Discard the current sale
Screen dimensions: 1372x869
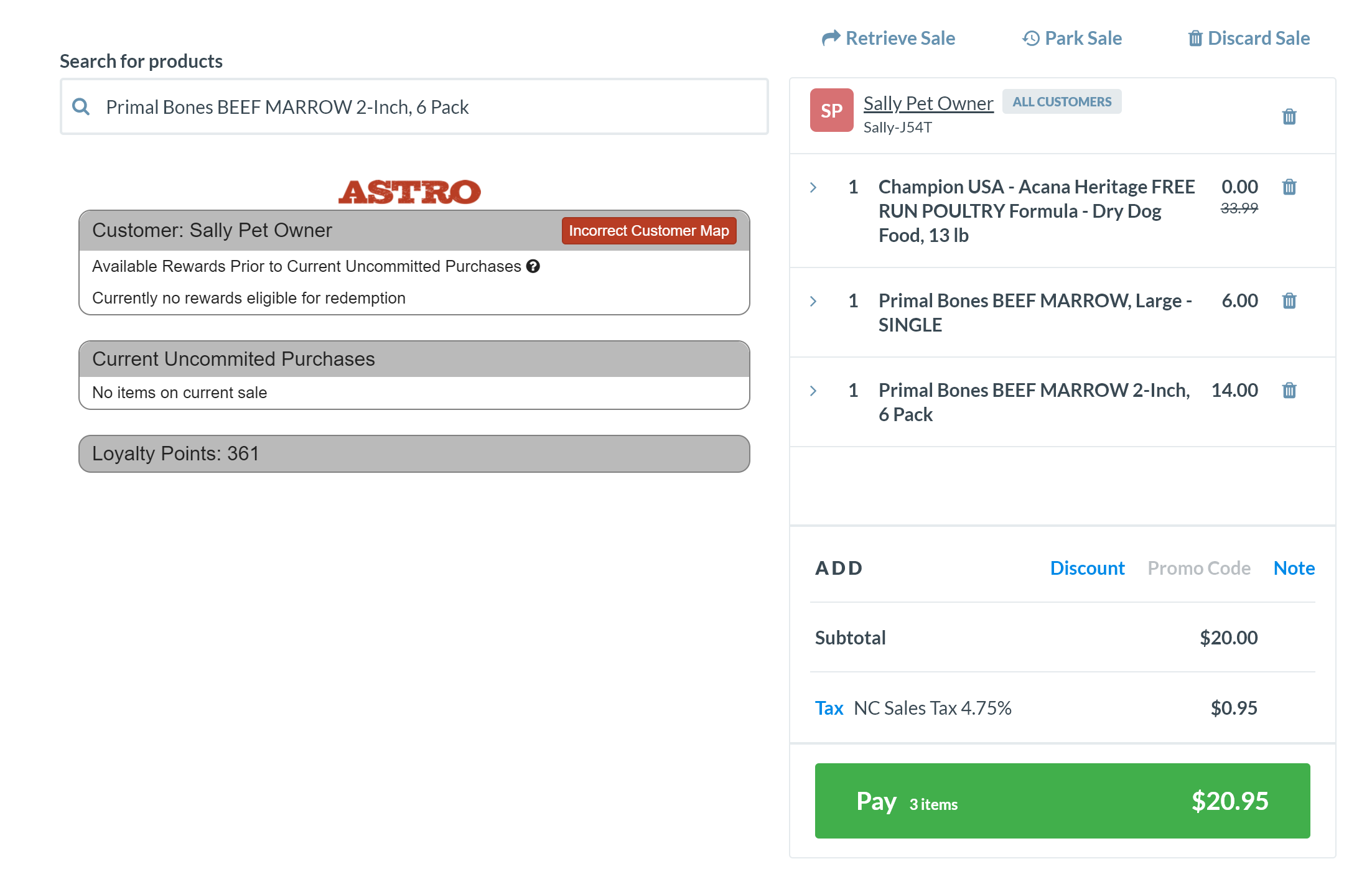(x=1249, y=39)
